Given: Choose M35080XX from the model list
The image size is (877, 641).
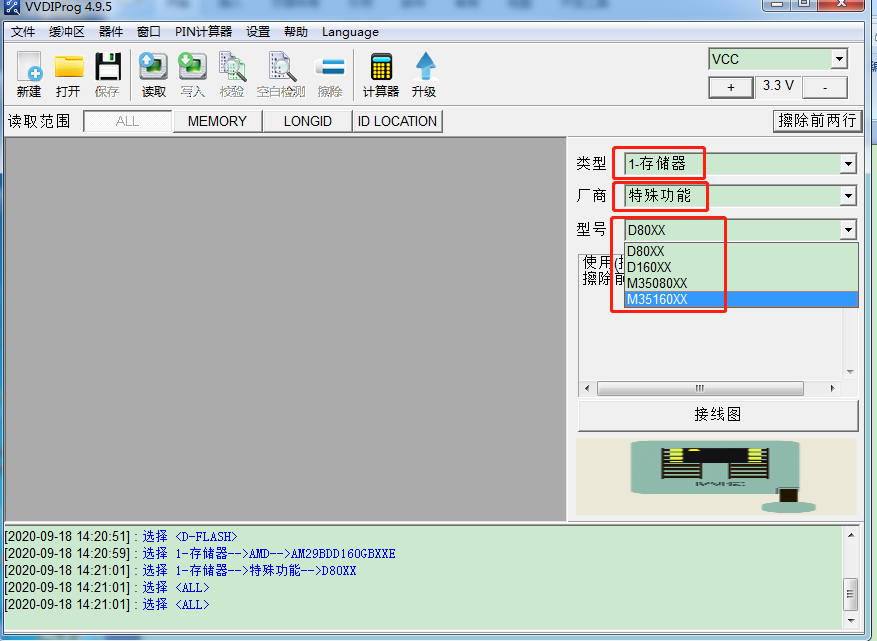Looking at the screenshot, I should 657,283.
